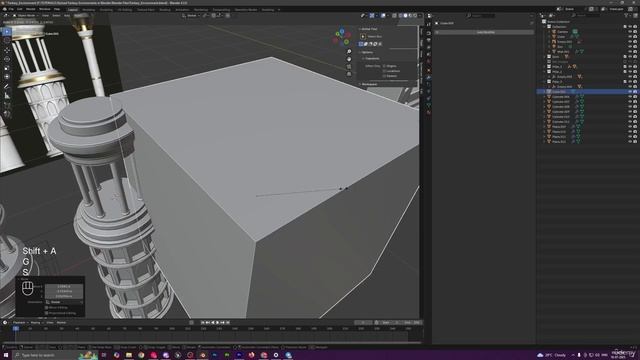Enable Affect Only Locations checkbox
640x360 pixels.
click(x=384, y=71)
